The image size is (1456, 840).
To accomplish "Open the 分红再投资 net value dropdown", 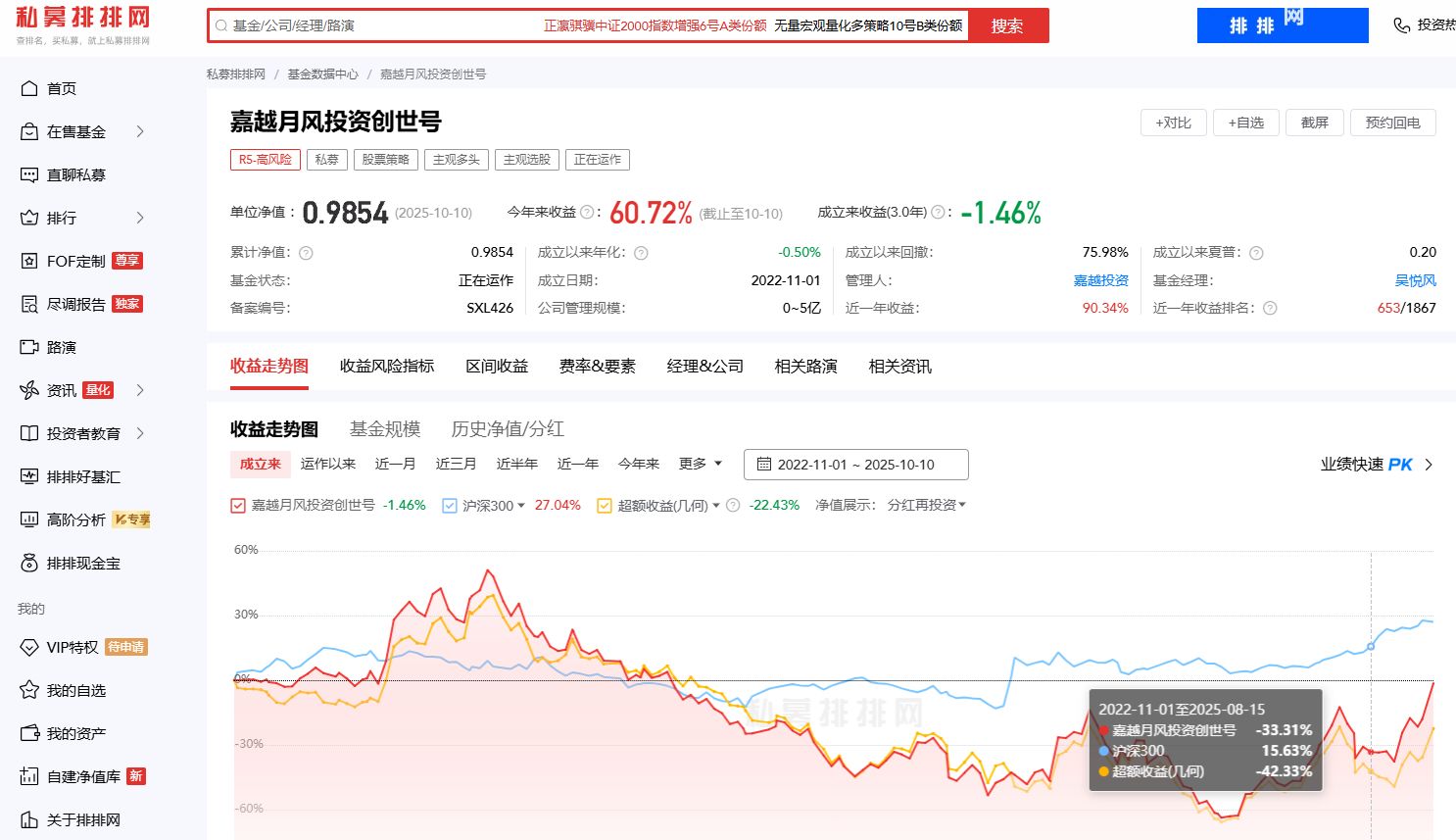I will (927, 505).
